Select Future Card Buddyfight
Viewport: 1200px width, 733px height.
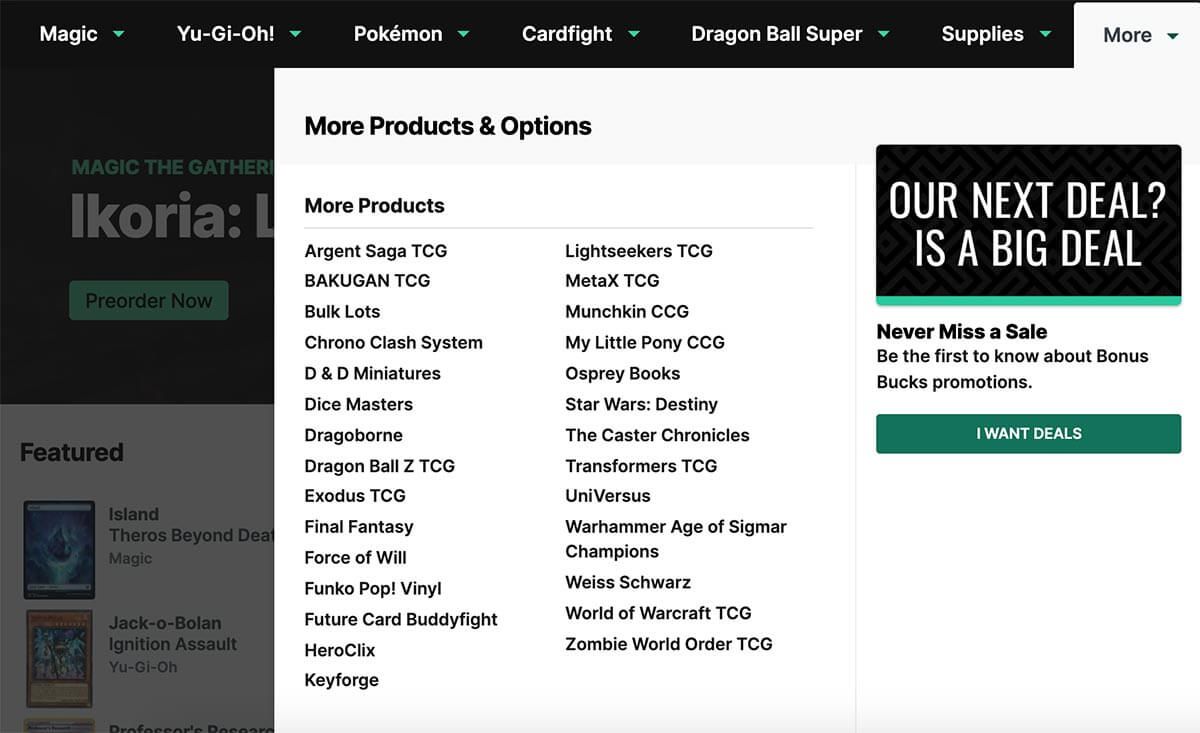pos(401,620)
